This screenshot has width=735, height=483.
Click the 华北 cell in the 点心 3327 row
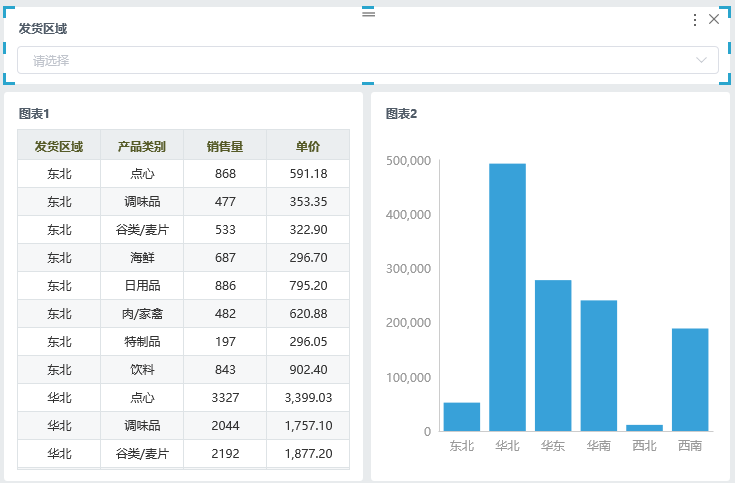[59, 398]
